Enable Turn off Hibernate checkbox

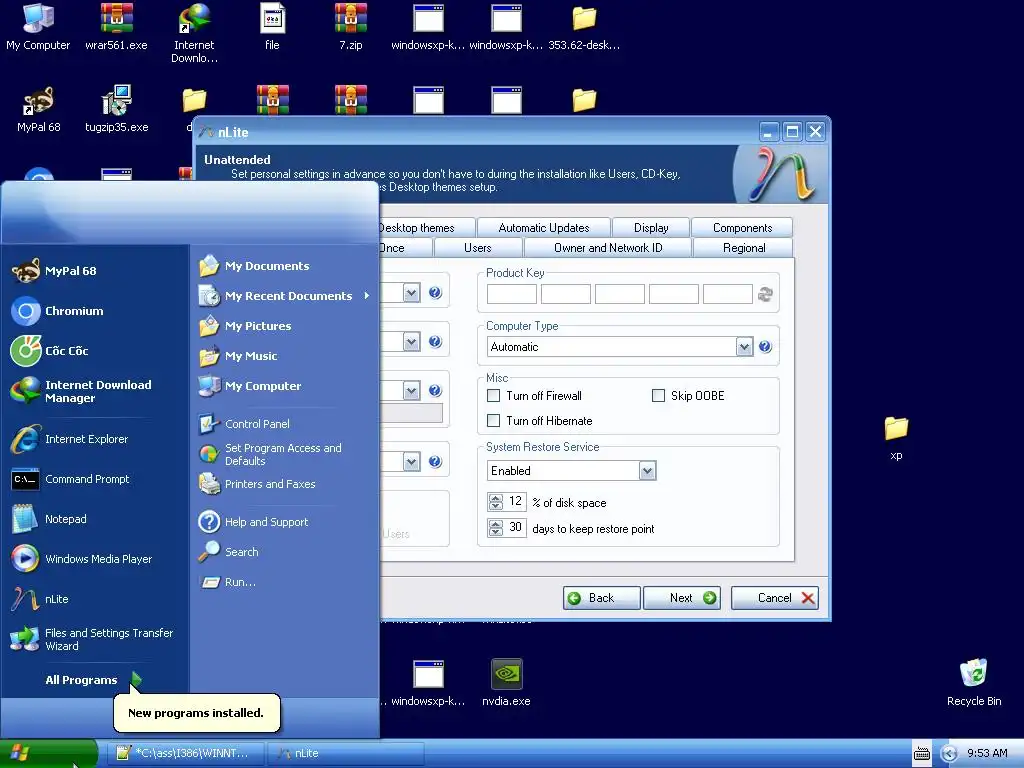(x=494, y=421)
